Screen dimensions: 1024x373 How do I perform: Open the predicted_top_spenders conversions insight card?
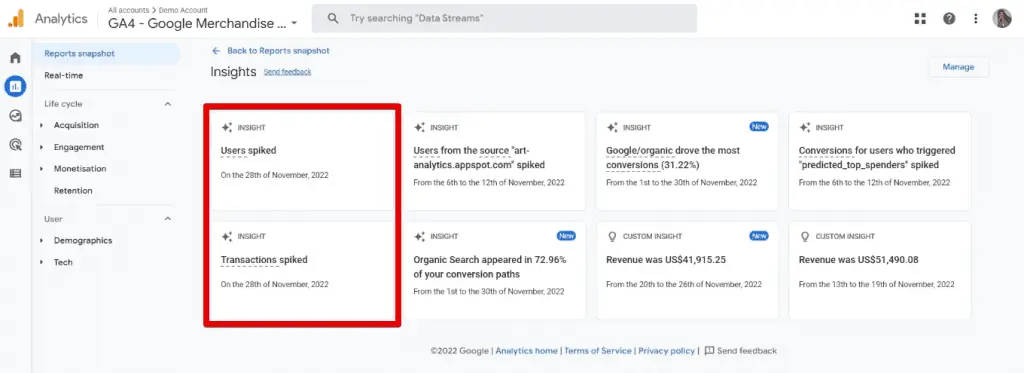point(880,161)
